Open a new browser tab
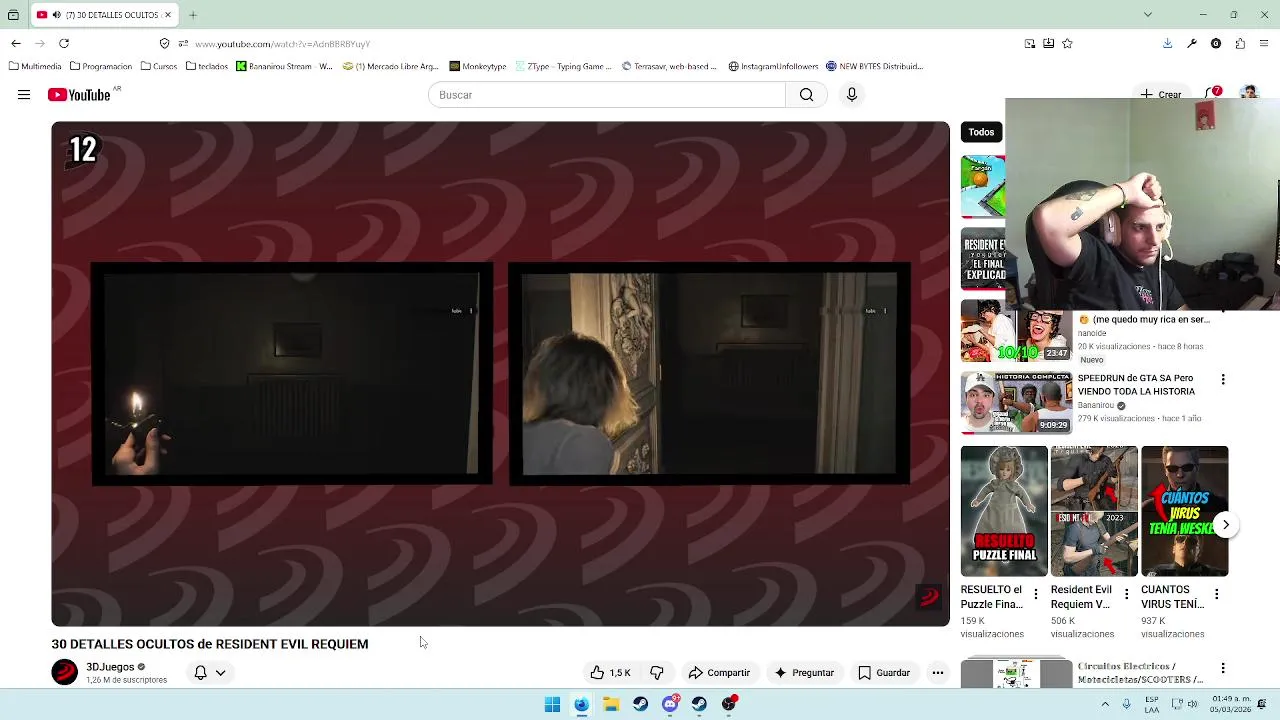The width and height of the screenshot is (1280, 720). coord(193,15)
